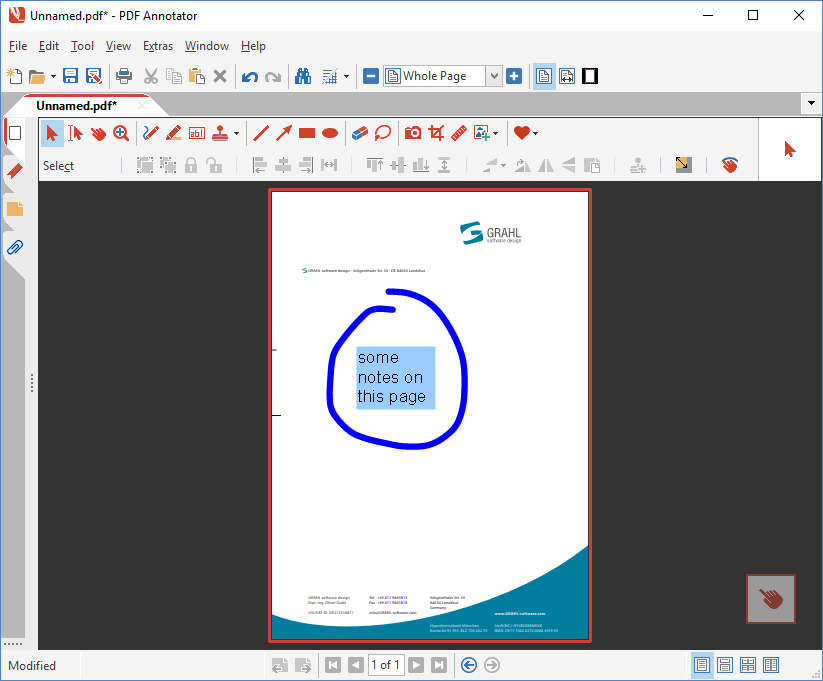The width and height of the screenshot is (823, 681).
Task: Enable two pages side-by-side layout
Action: (x=771, y=665)
